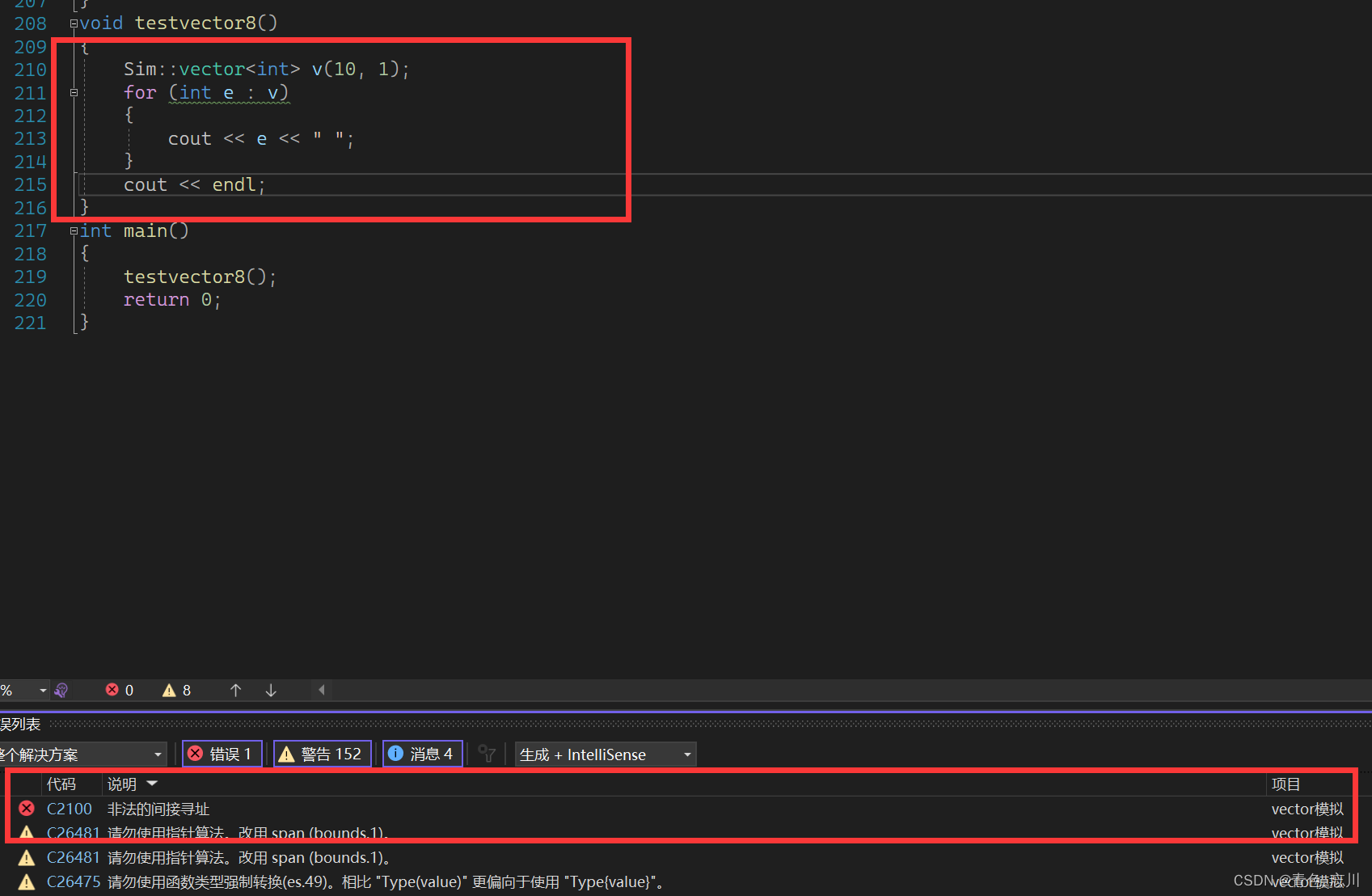Open the code cleanup brush icon
The image size is (1372, 896).
pos(61,690)
